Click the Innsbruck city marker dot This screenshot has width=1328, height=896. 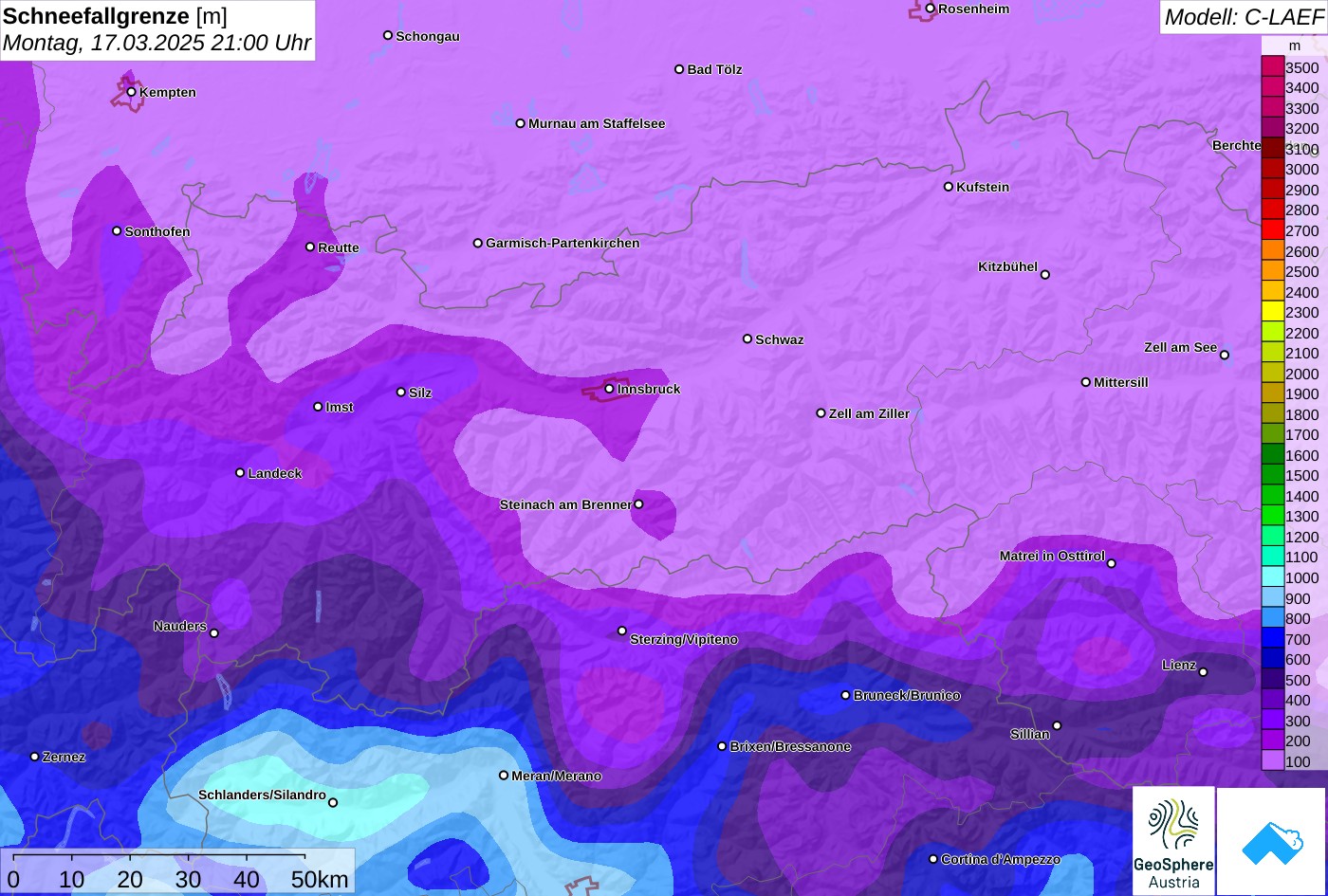(609, 389)
